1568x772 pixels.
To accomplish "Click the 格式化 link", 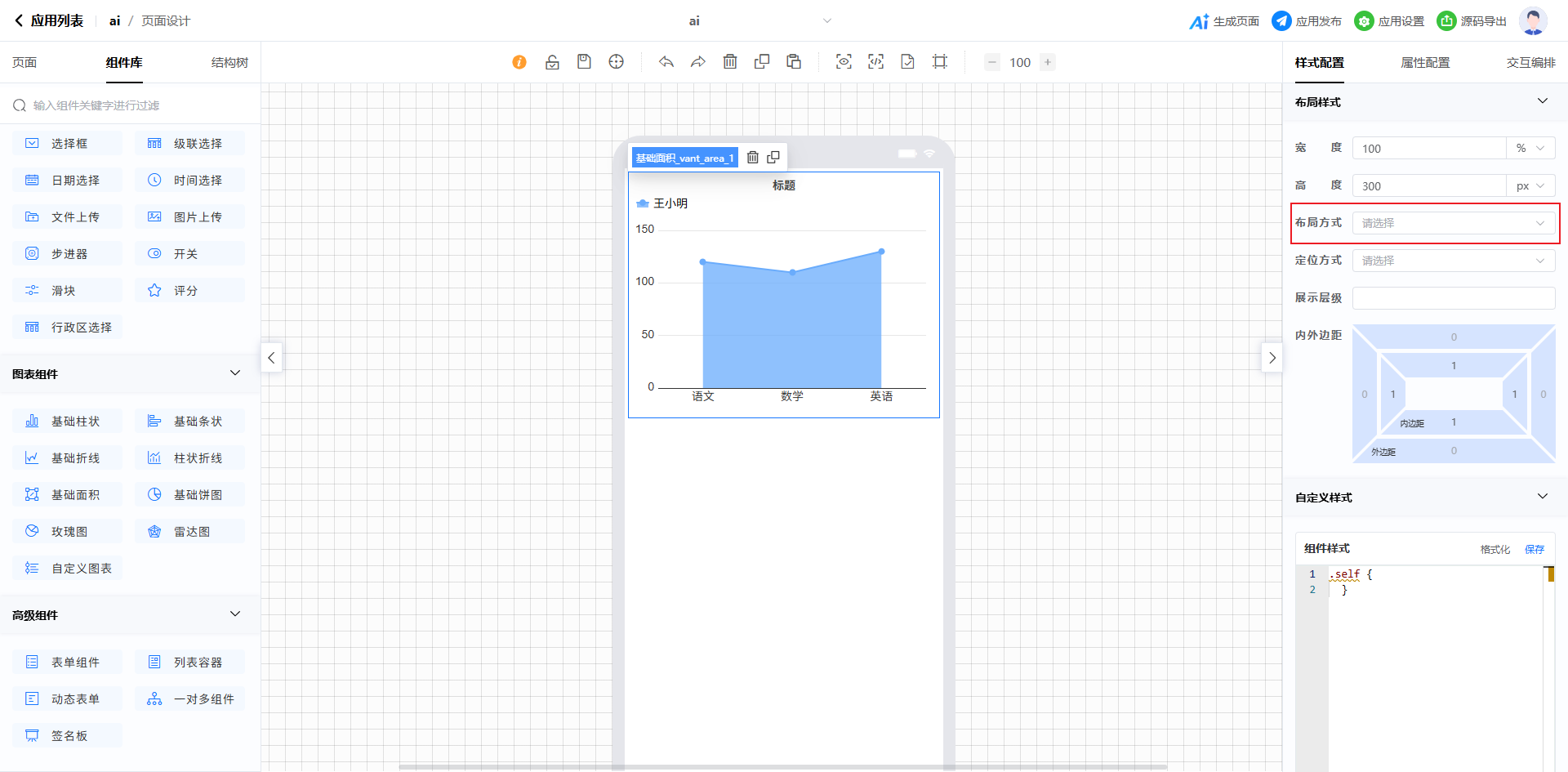I will tap(1494, 549).
